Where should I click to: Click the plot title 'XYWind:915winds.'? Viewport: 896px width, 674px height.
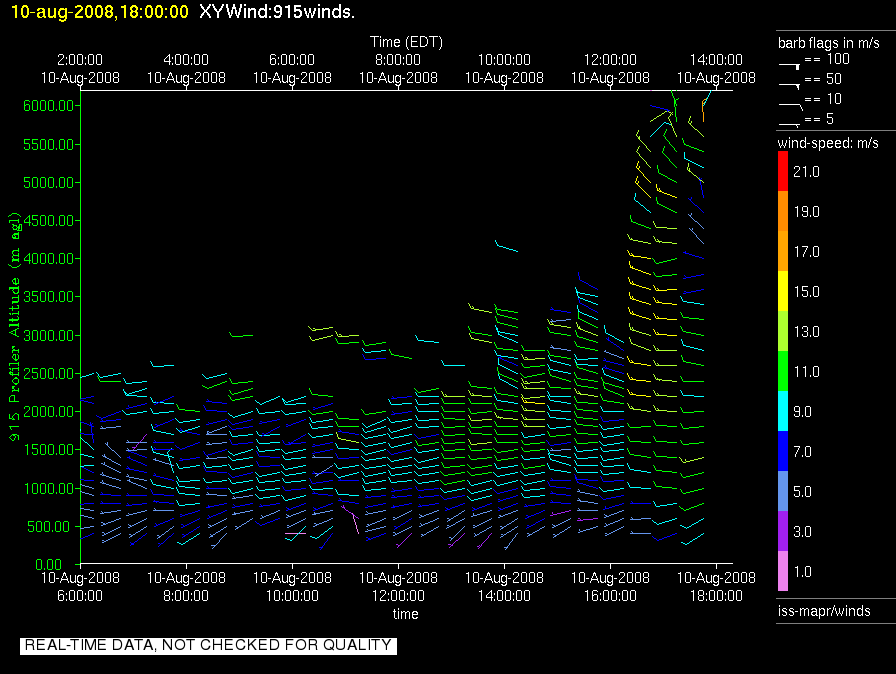pos(277,12)
